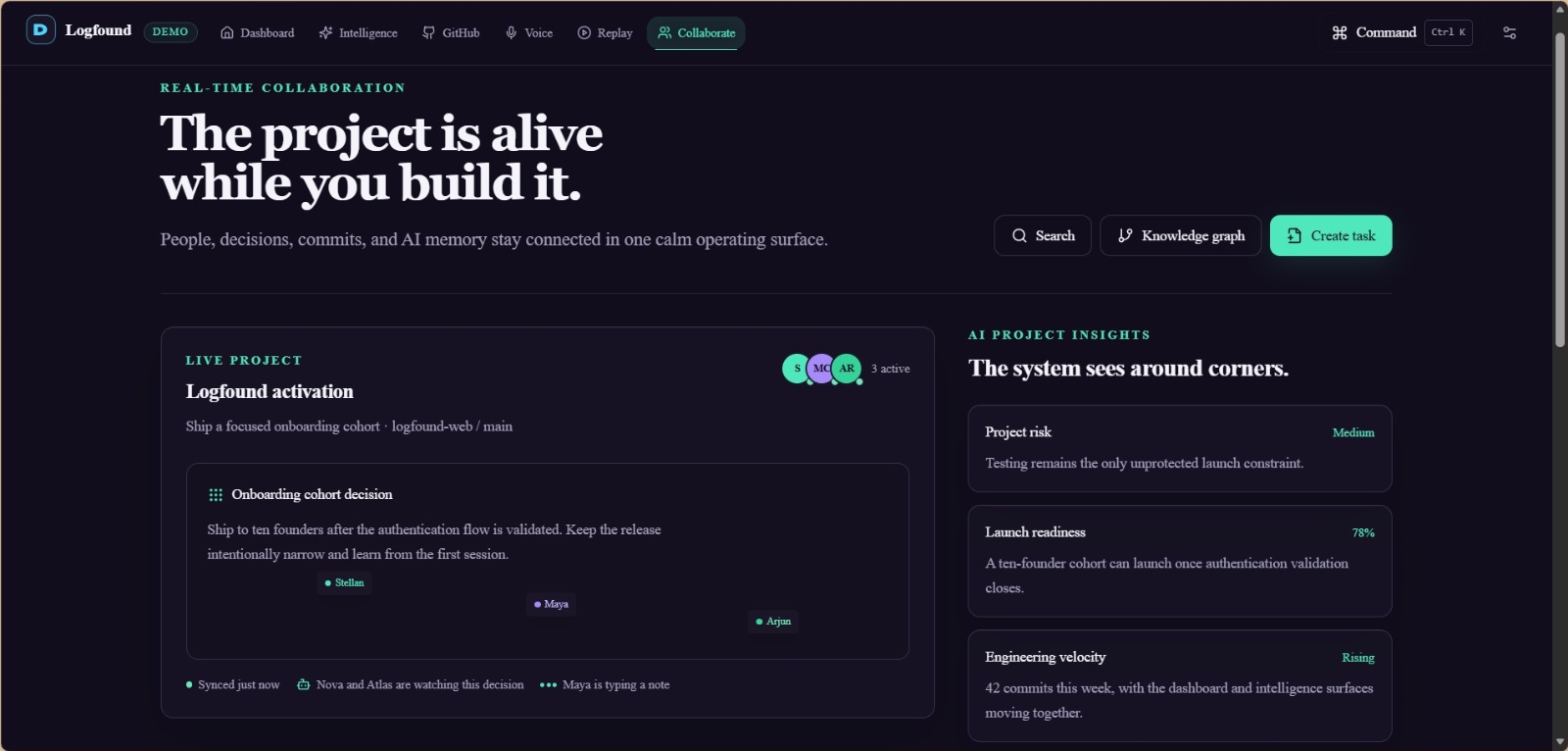Click the robot icon next to Nova and Atlas
The image size is (1568, 751).
point(304,685)
